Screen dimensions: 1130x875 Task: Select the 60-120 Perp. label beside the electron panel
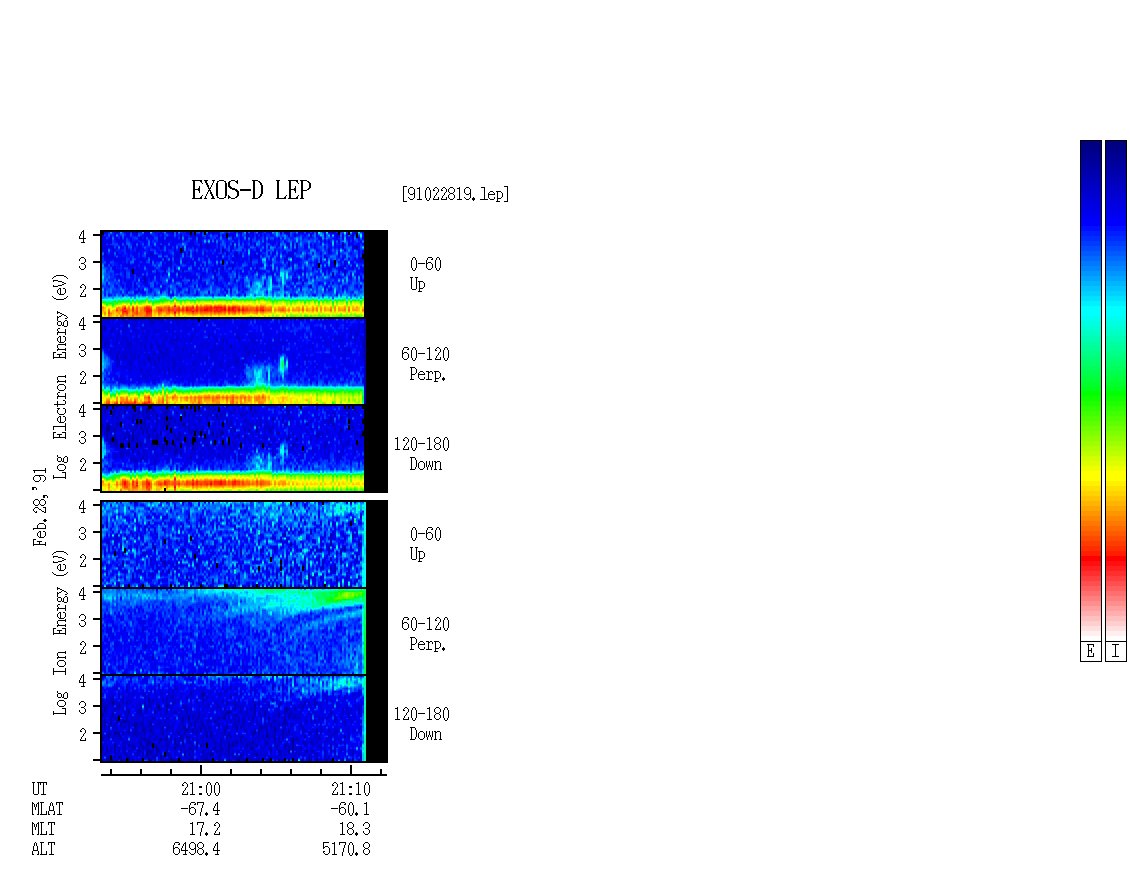click(425, 365)
